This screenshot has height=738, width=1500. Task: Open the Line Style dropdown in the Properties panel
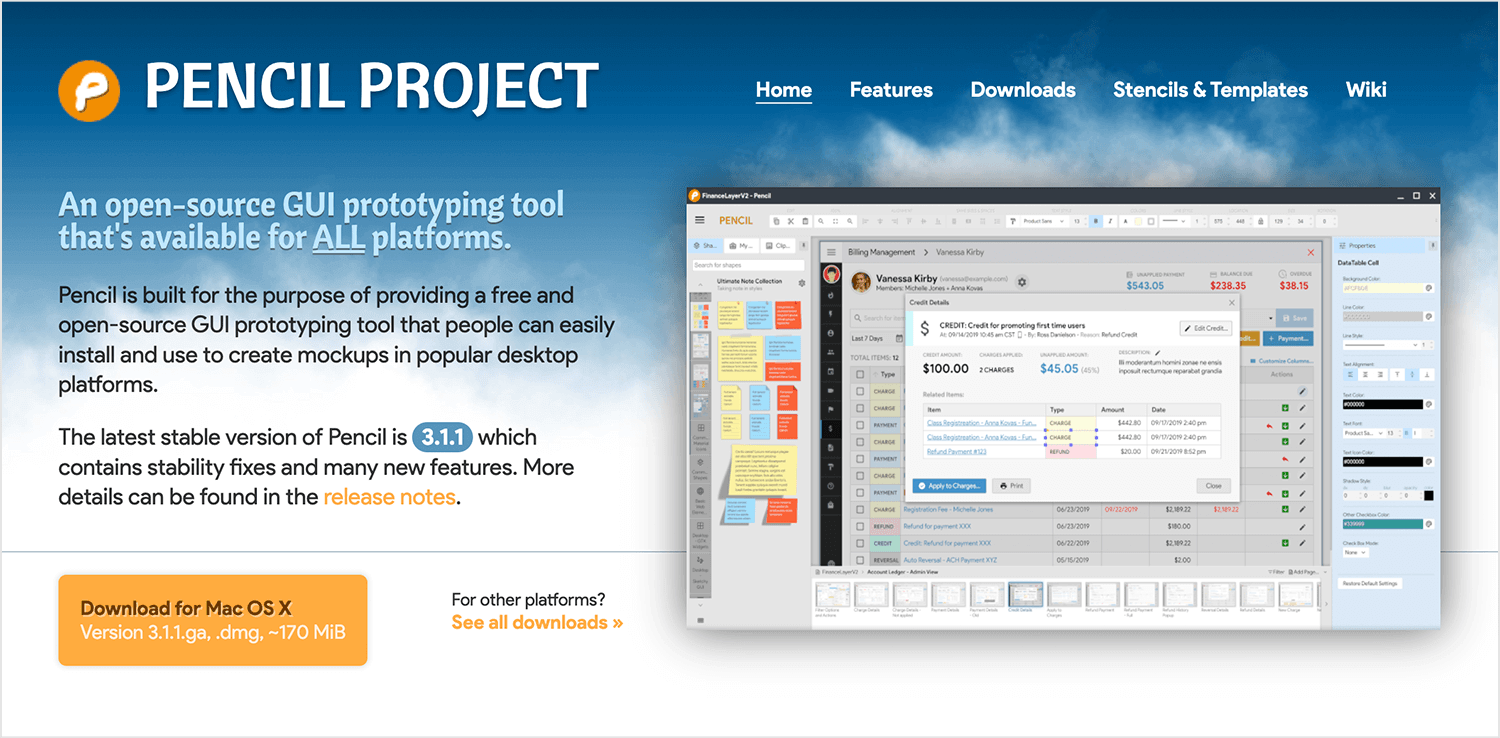(1381, 345)
